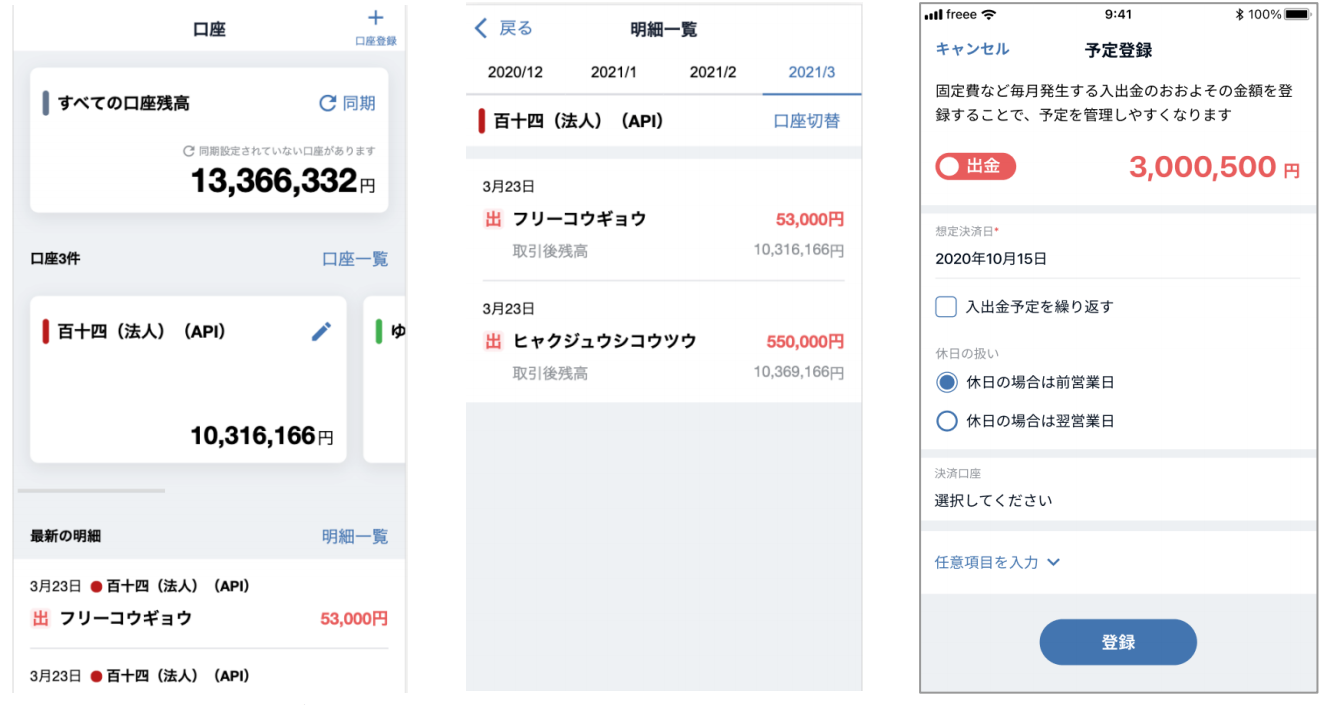1329x705 pixels.
Task: Tap the Bluetooth icon in status bar
Action: point(1239,14)
